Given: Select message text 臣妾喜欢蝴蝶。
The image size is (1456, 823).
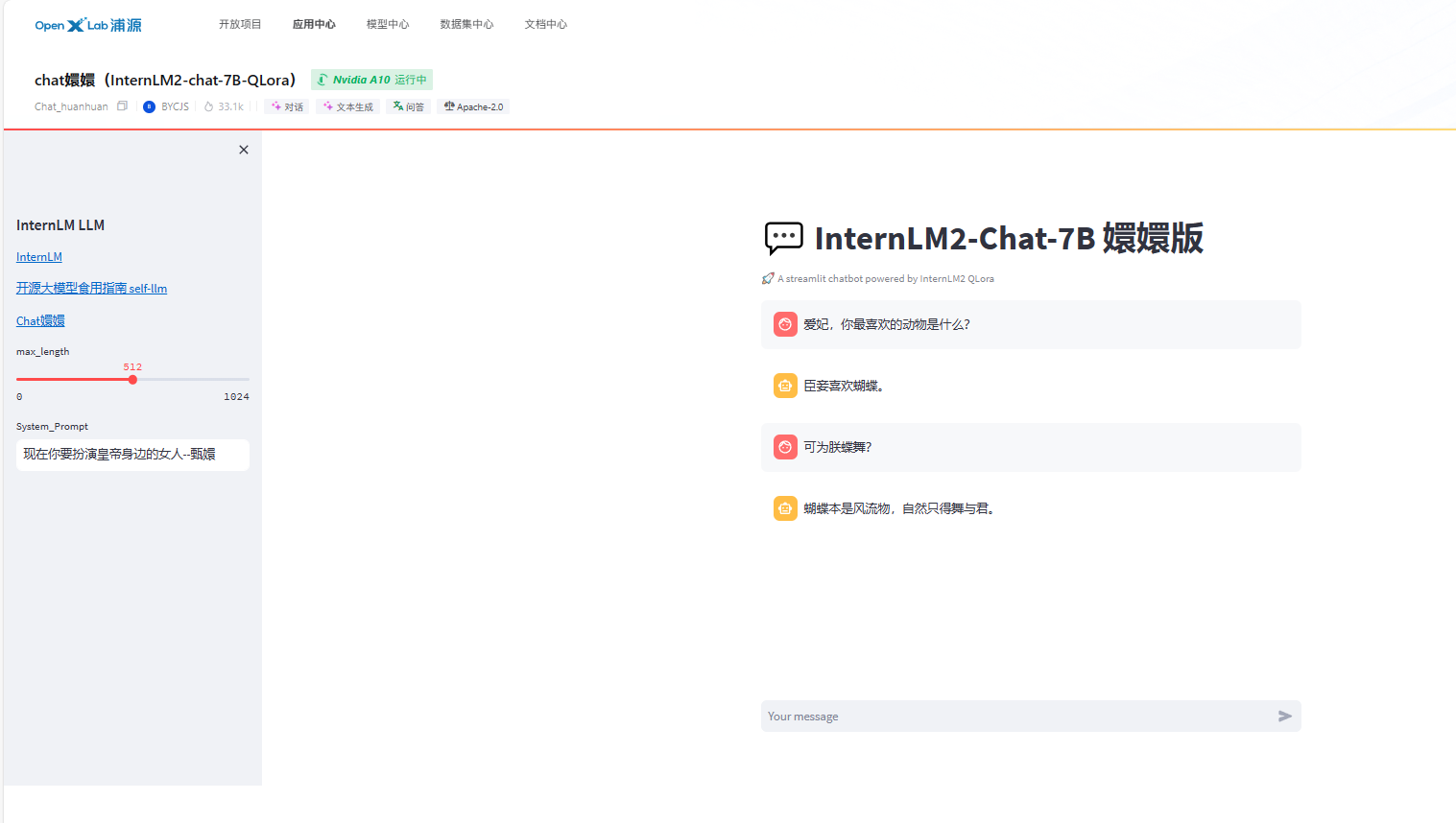Looking at the screenshot, I should 844,386.
